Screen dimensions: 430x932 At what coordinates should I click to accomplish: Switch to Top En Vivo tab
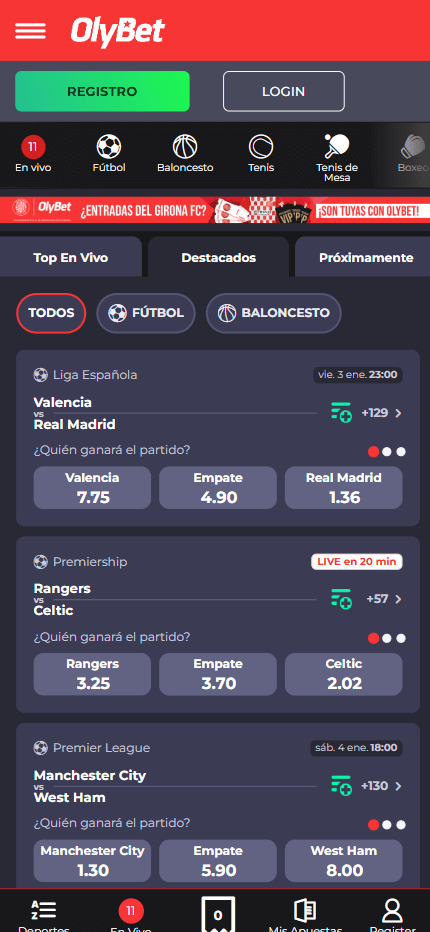pos(71,257)
